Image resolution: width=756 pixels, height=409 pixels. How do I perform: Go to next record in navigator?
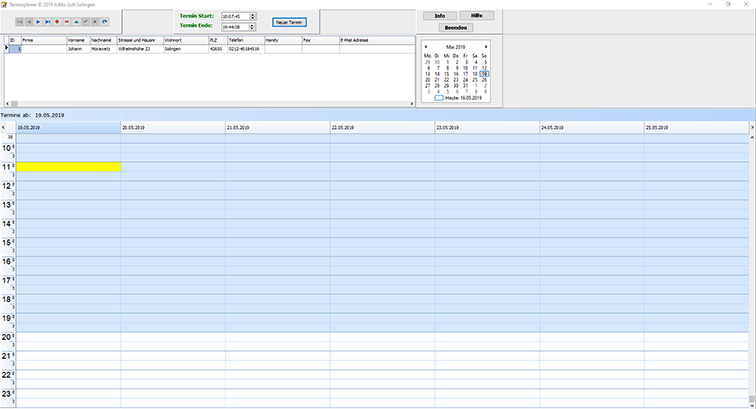tap(37, 20)
